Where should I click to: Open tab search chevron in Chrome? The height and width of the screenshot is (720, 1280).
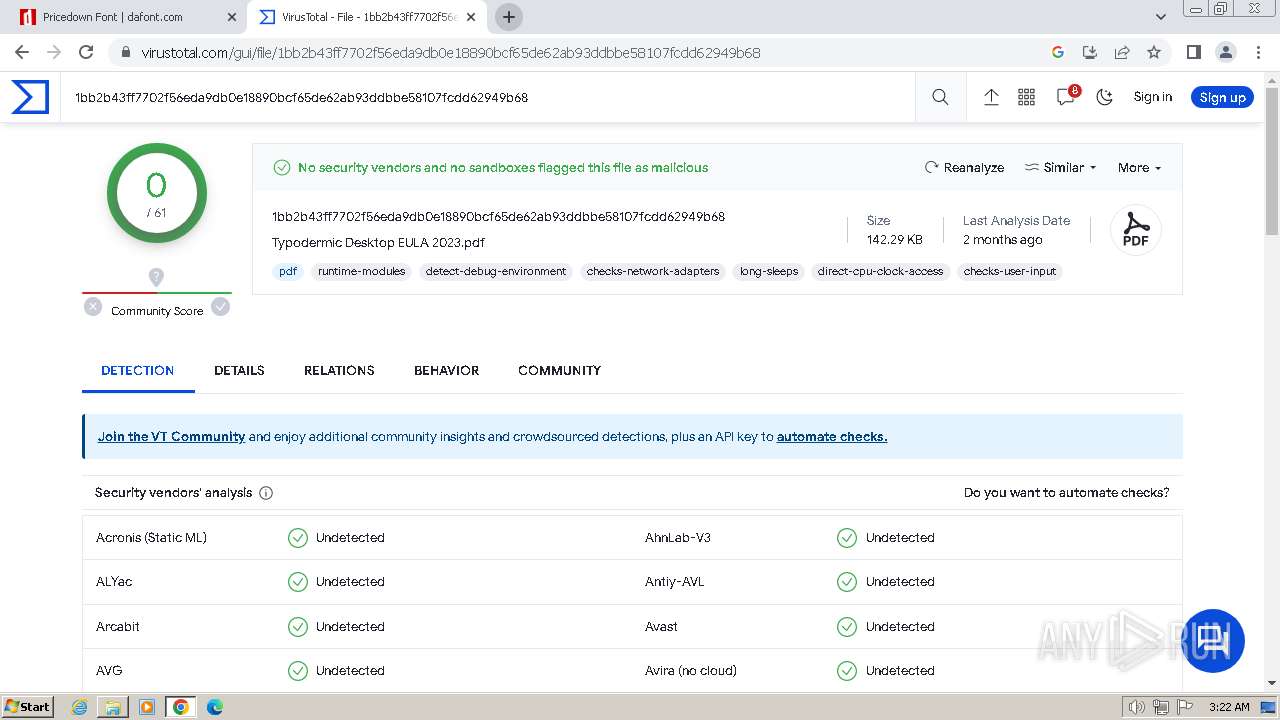1161,17
